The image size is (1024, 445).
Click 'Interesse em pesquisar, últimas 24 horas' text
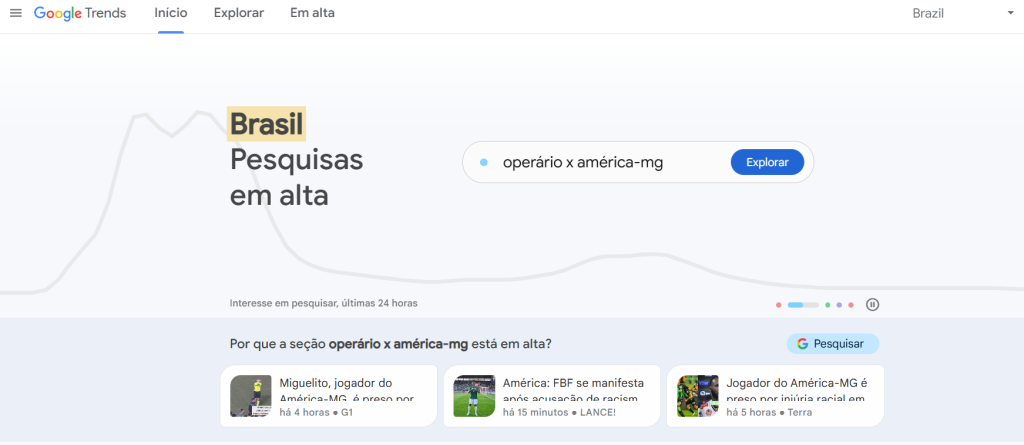[323, 303]
